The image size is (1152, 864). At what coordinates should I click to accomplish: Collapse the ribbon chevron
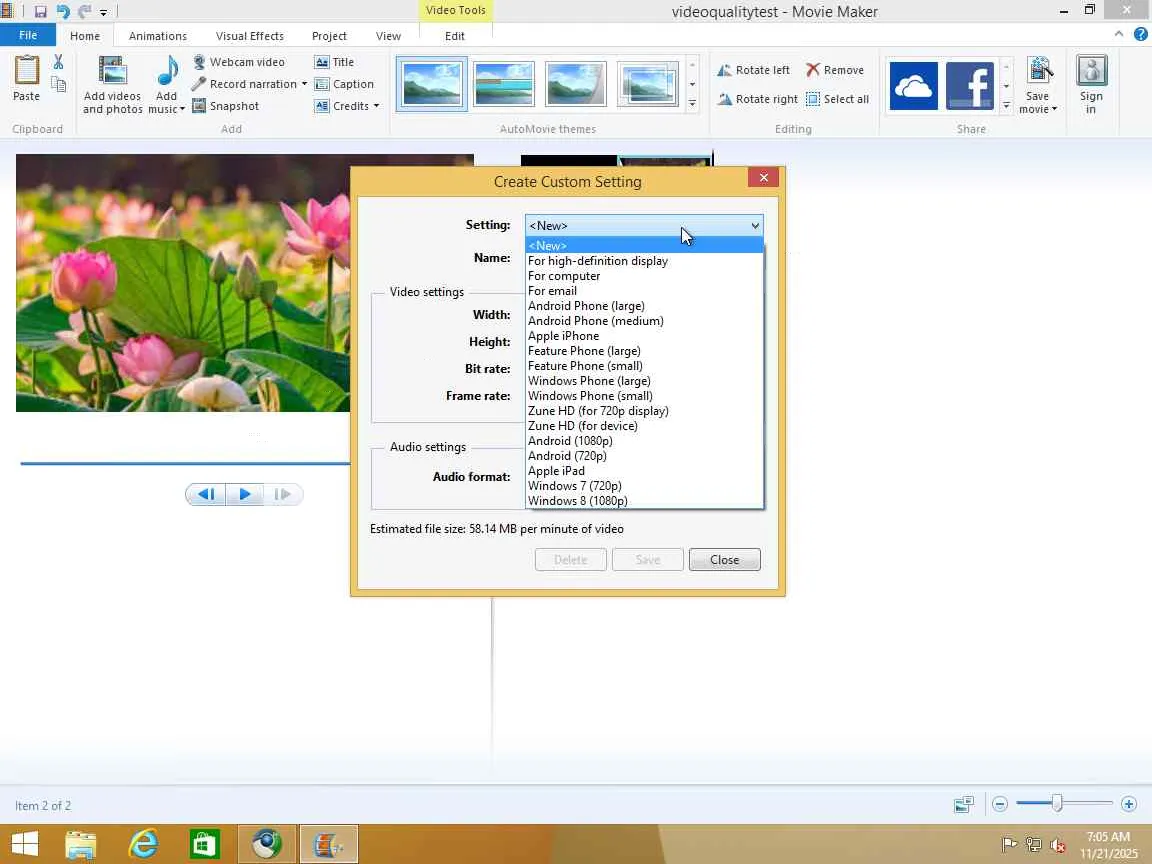1119,34
